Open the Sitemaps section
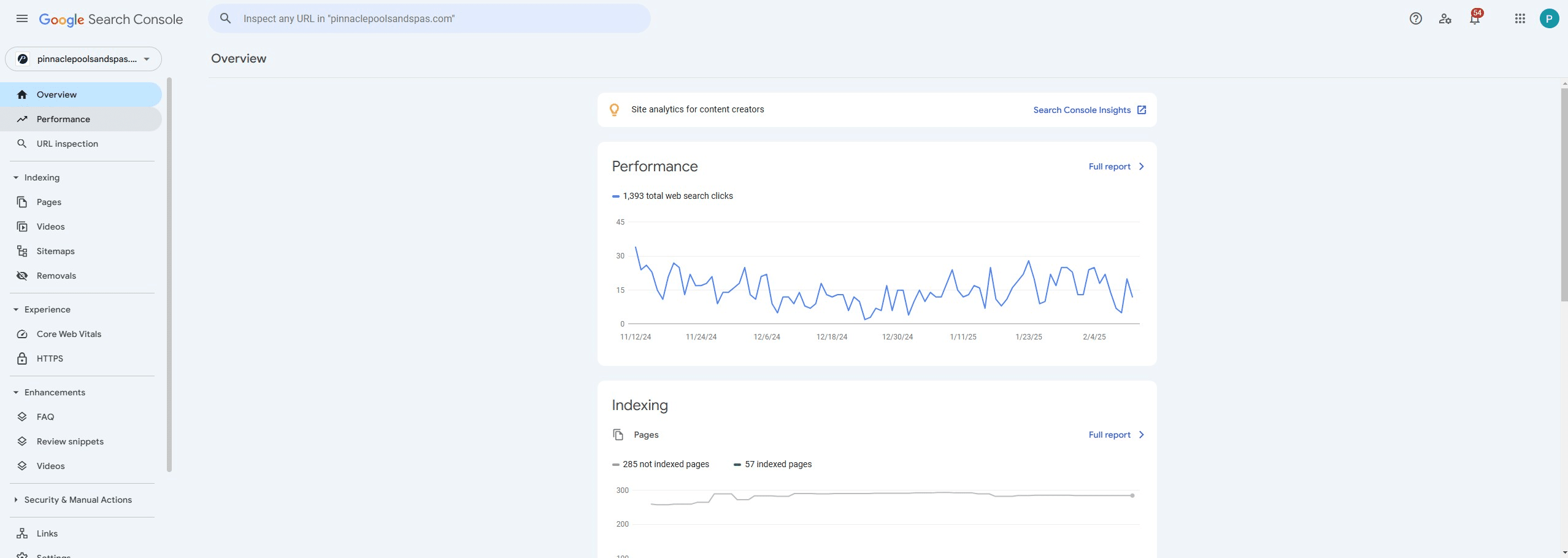This screenshot has height=558, width=1568. pos(55,251)
